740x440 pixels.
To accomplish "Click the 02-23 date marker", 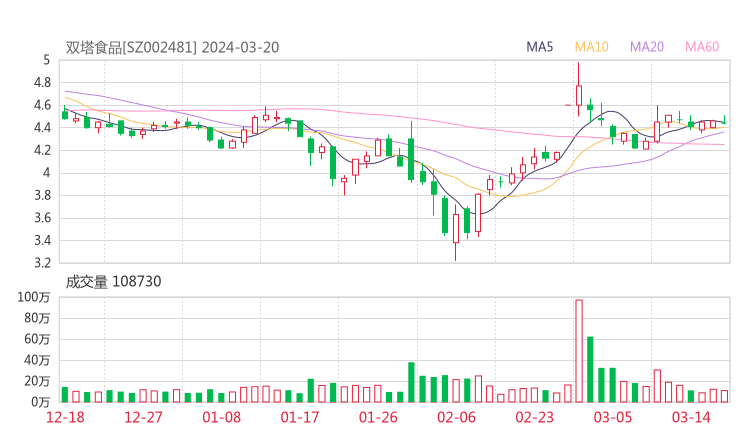I will (x=535, y=417).
